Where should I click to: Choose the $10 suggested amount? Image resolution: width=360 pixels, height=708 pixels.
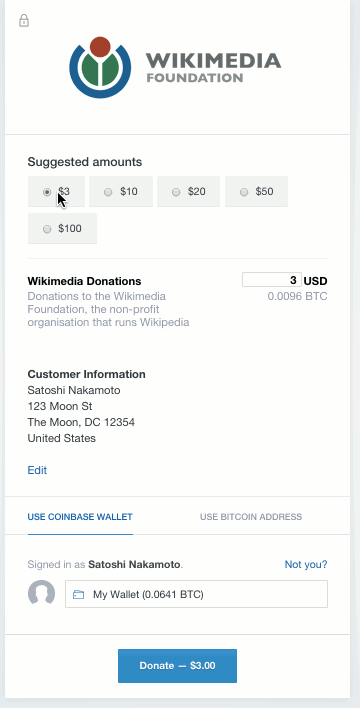click(121, 192)
